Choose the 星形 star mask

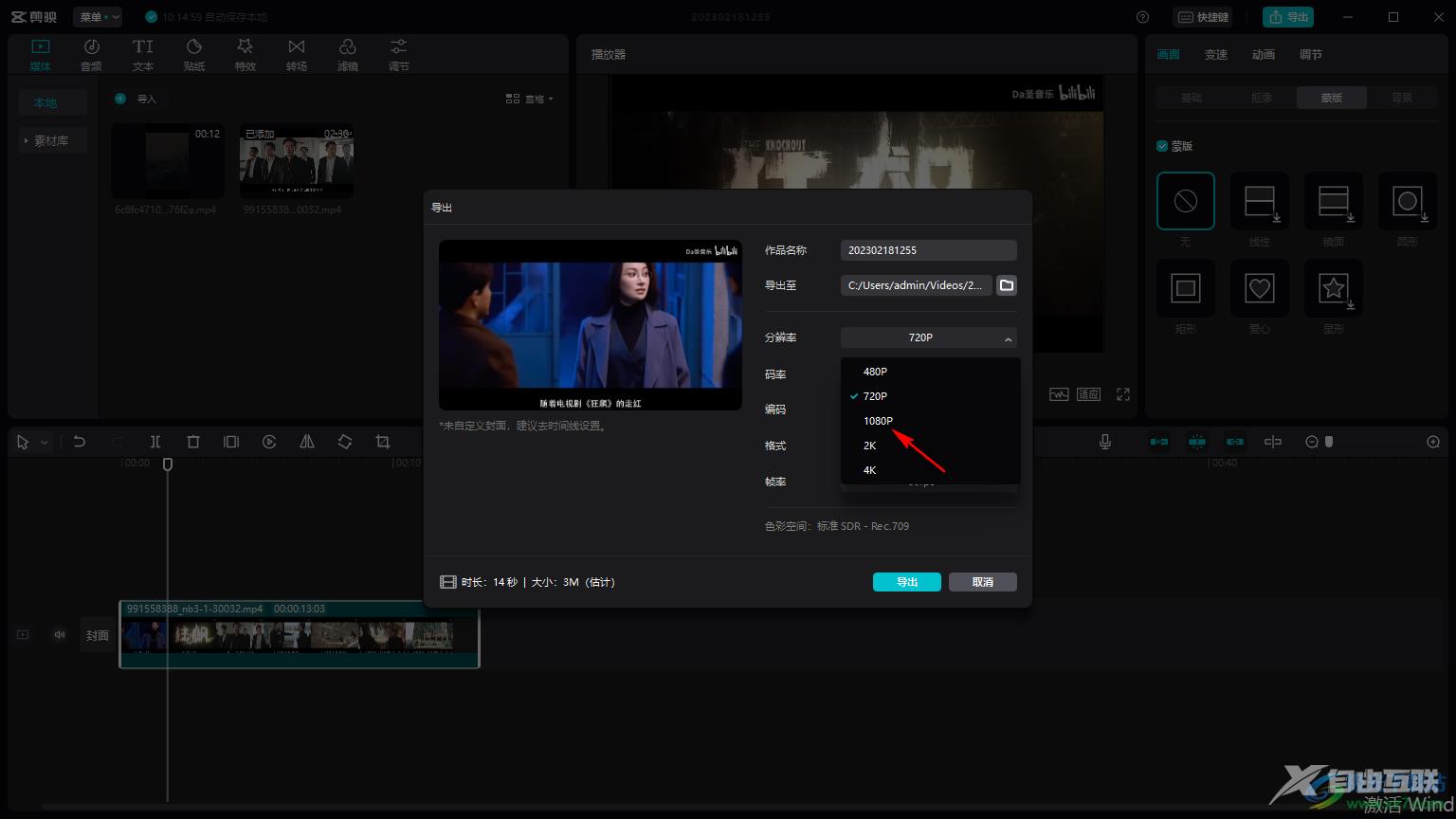1334,288
